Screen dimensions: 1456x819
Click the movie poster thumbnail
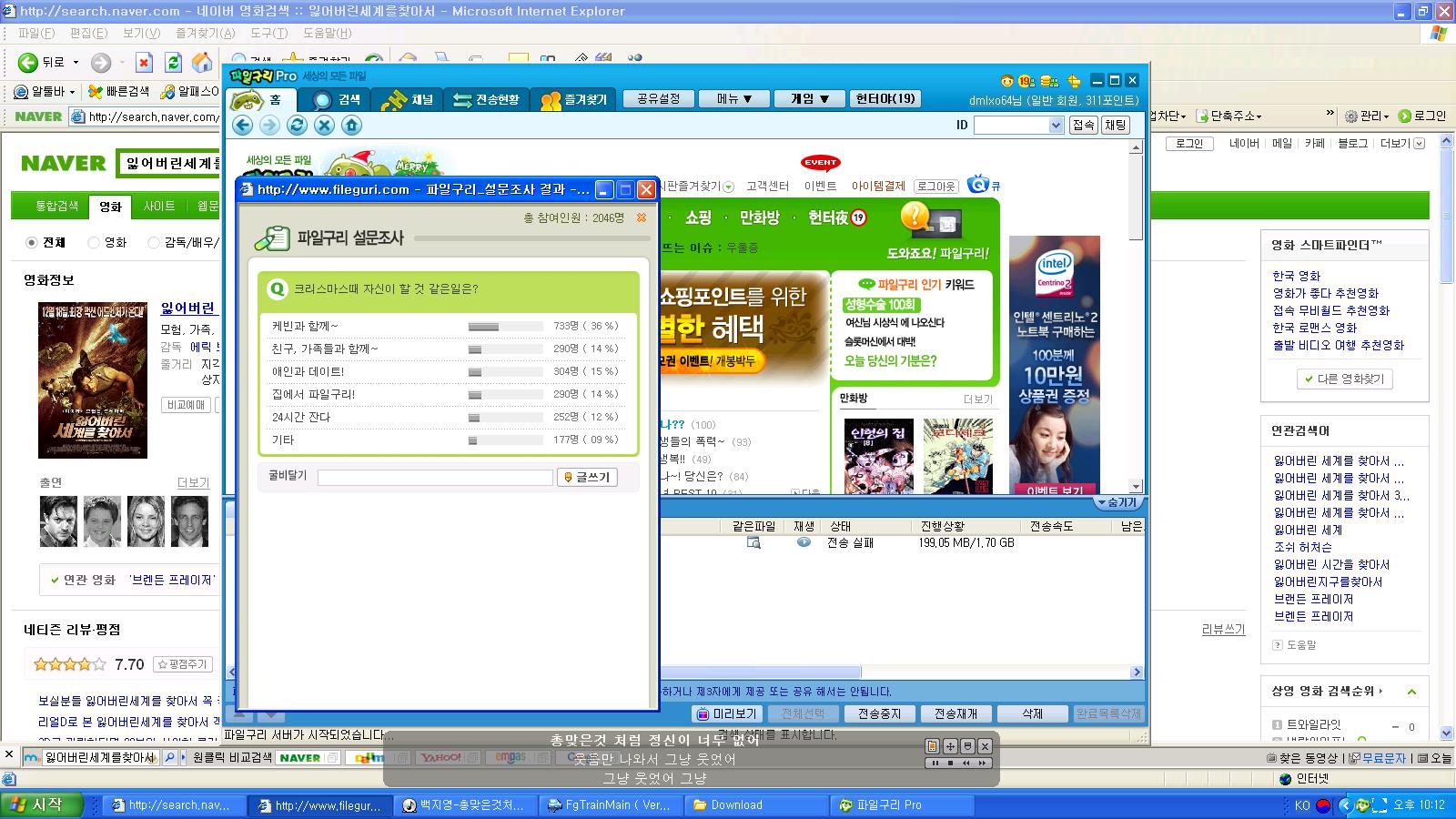93,380
